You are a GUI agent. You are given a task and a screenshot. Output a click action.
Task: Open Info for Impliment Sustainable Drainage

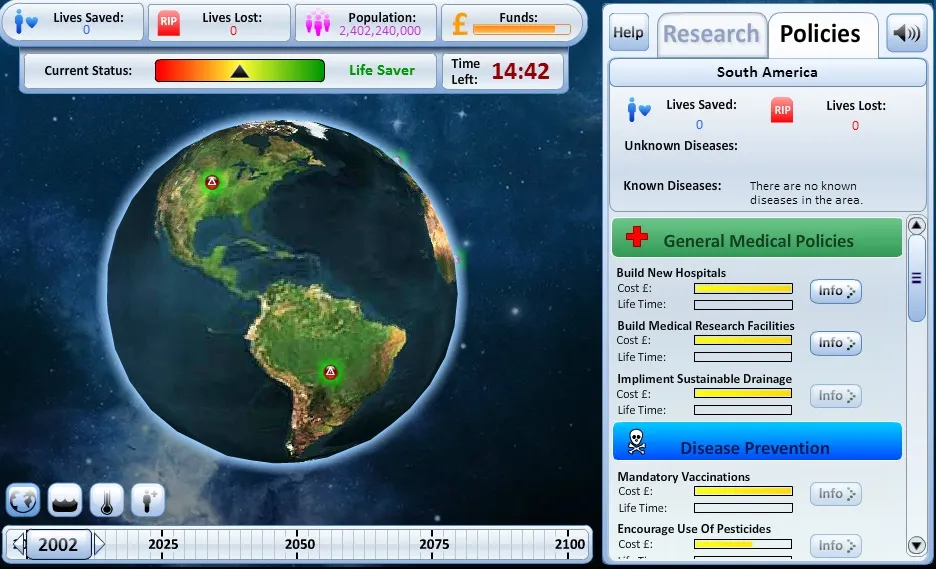[x=836, y=396]
